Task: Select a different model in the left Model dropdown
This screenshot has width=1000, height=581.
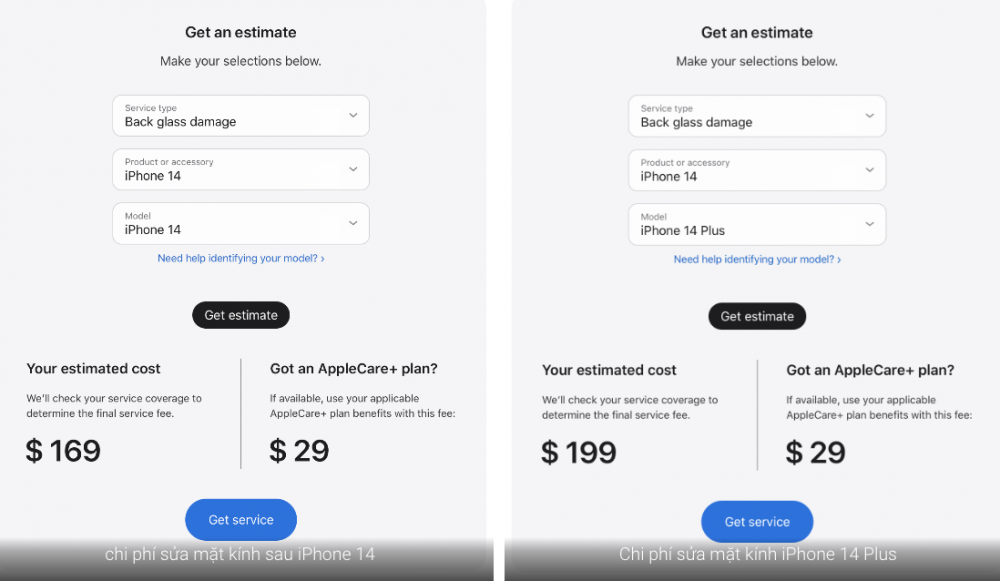Action: (x=240, y=223)
